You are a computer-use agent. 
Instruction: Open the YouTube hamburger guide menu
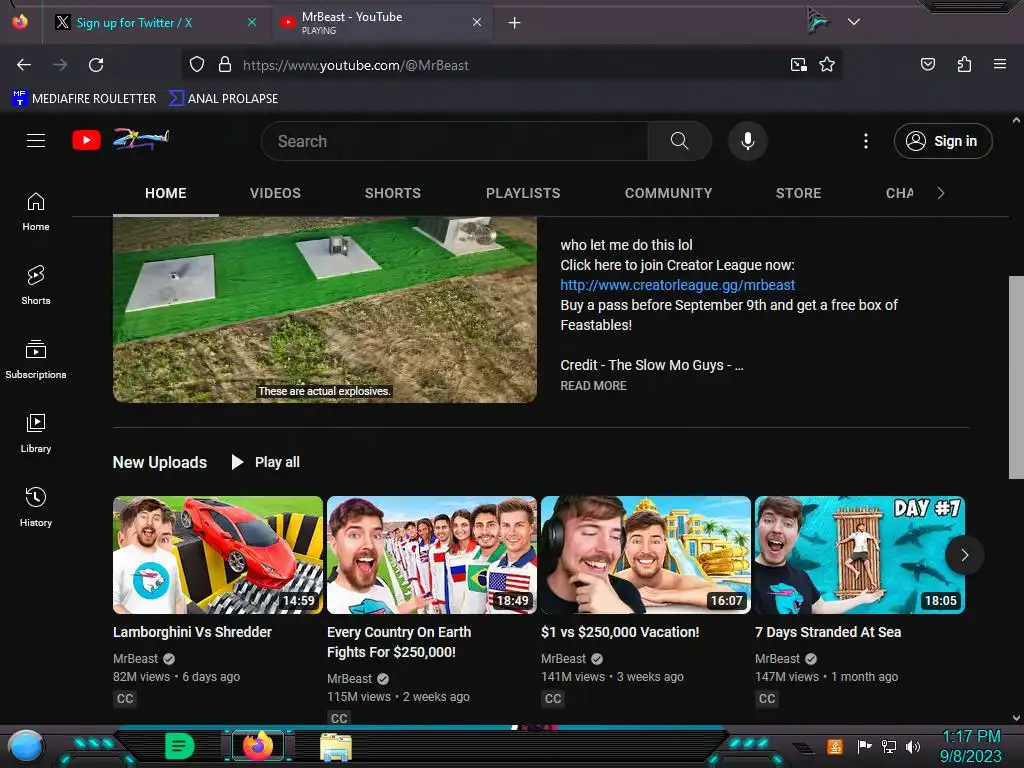(x=36, y=140)
